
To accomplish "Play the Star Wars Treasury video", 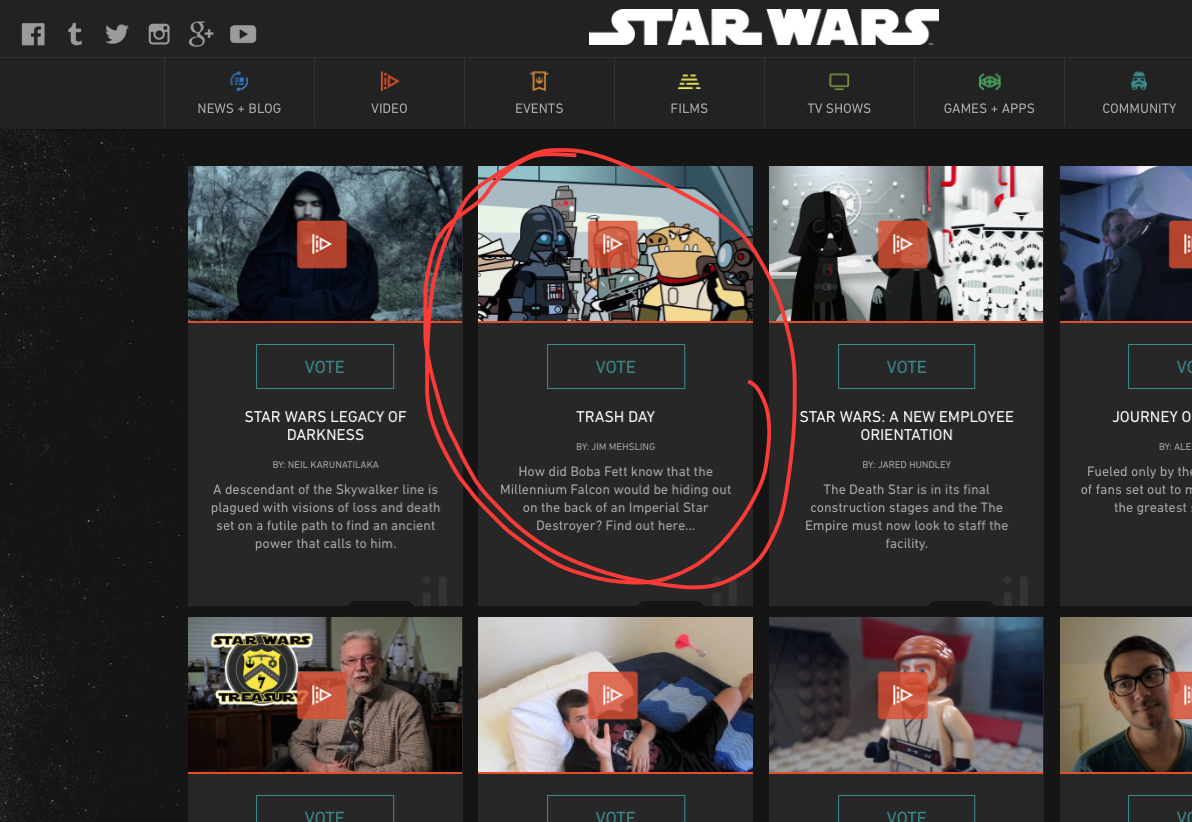I will 322,695.
